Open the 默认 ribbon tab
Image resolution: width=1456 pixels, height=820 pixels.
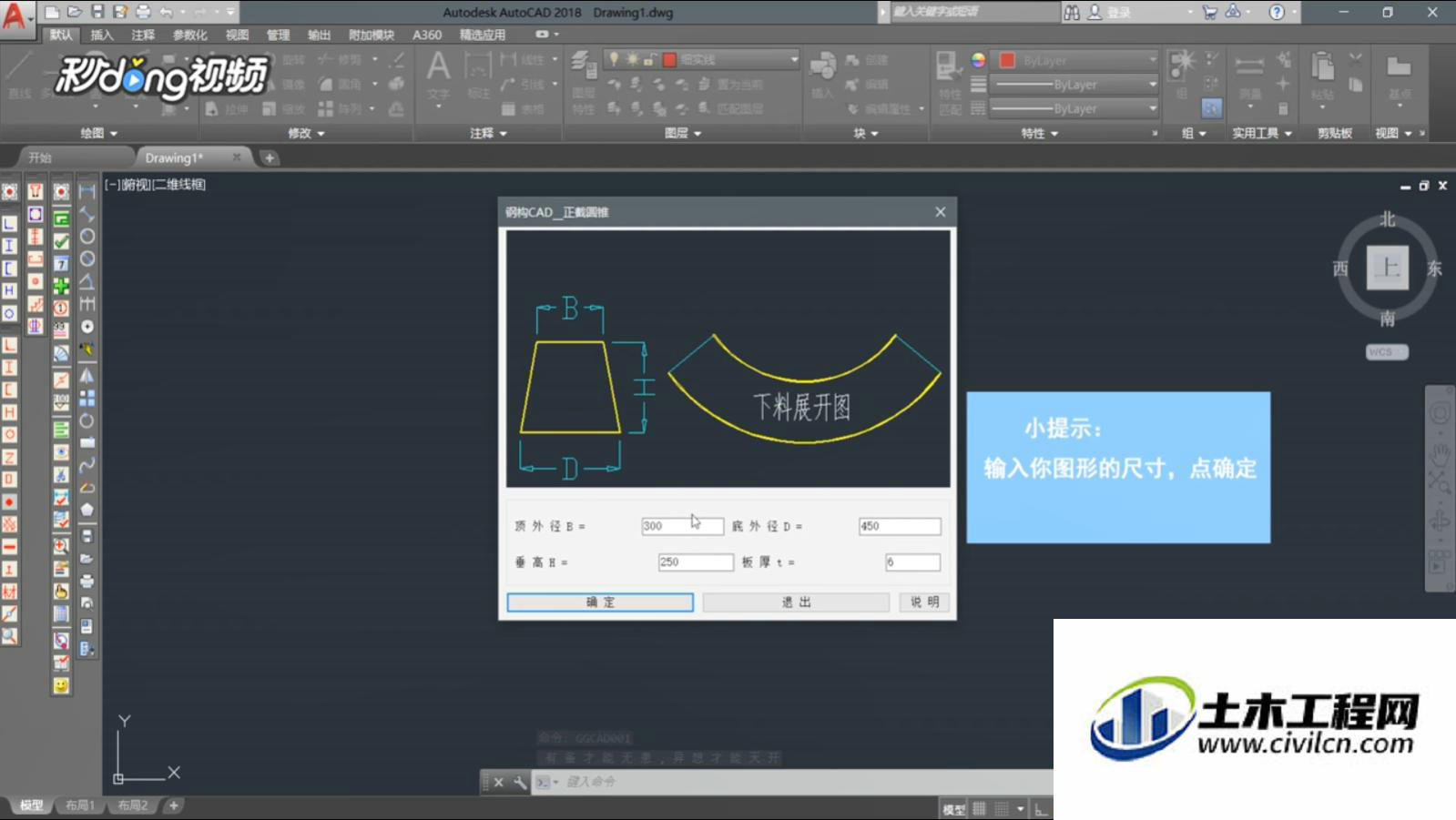61,35
